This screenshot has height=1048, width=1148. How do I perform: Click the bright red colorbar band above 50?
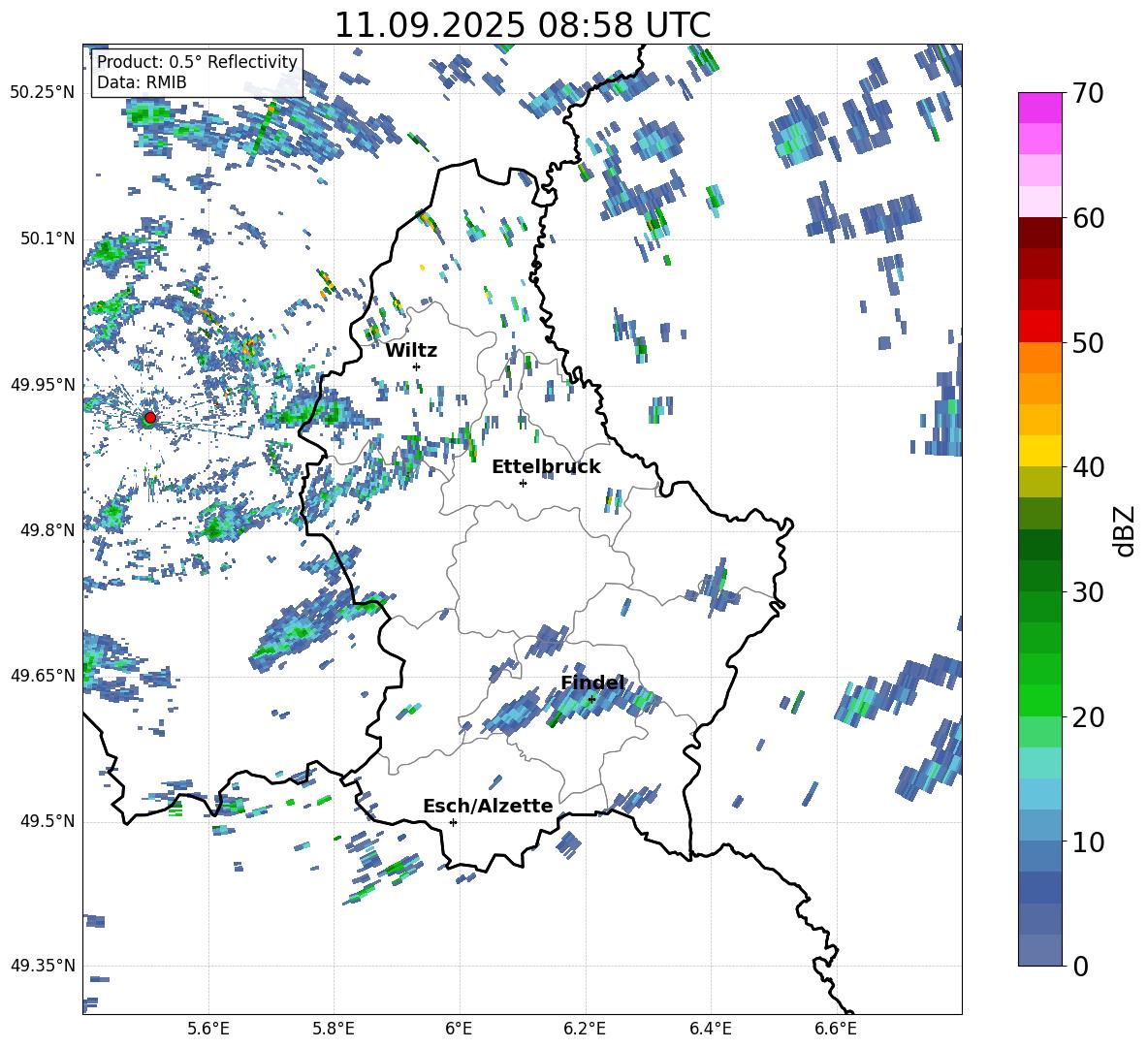click(x=1039, y=327)
